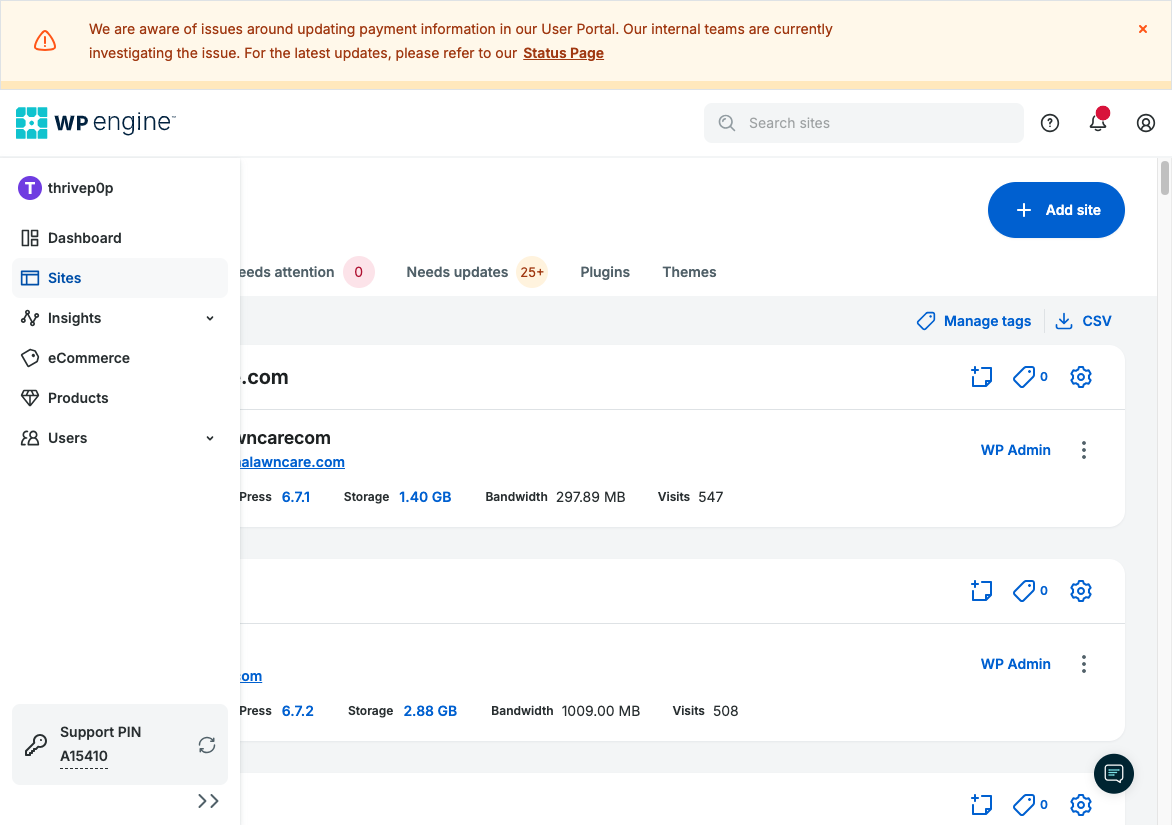This screenshot has height=825, width=1172.
Task: Expand the Insights submenu chevron
Action: click(210, 318)
